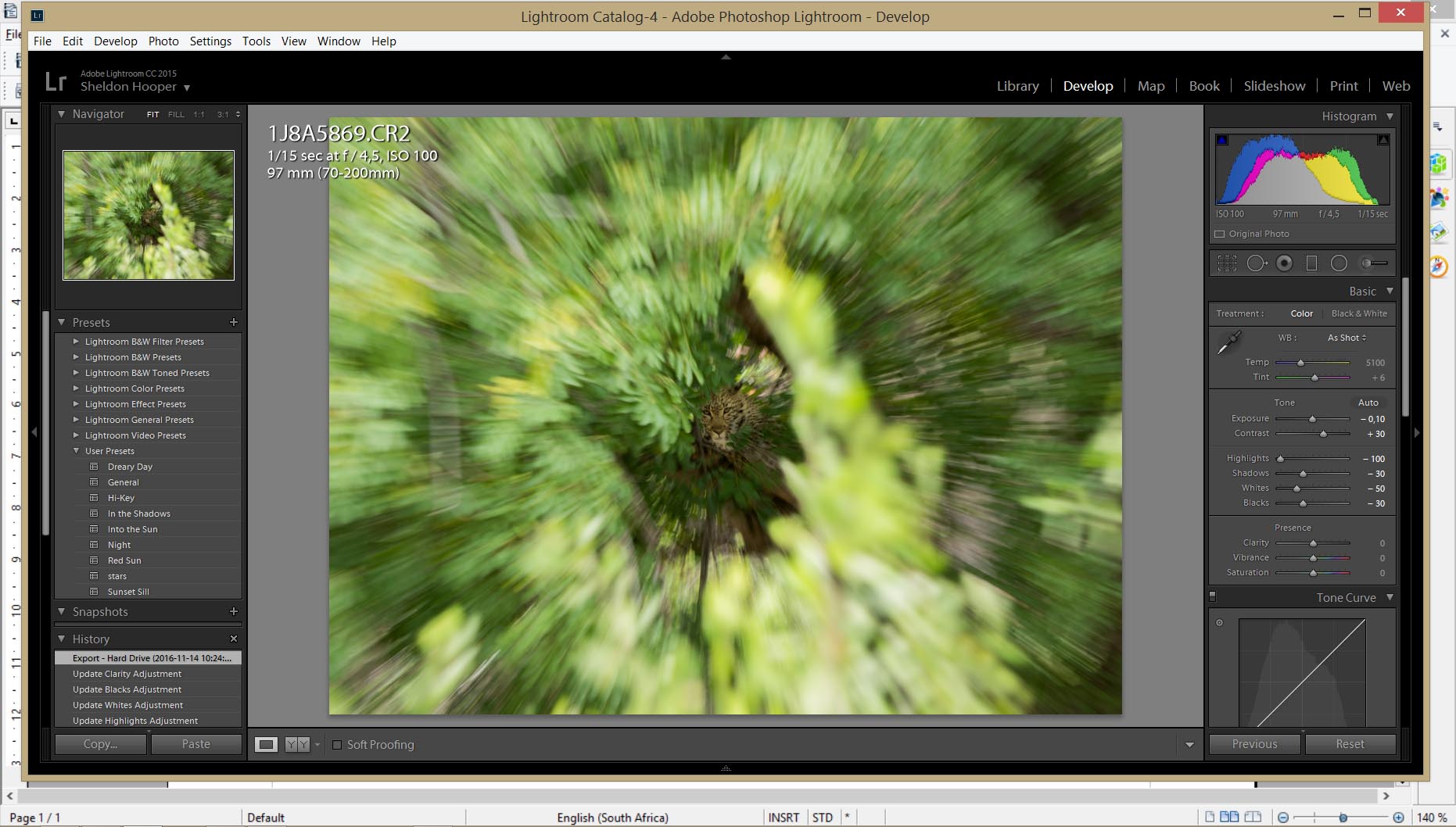Viewport: 1456px width, 827px height.
Task: Switch to Loupe view mode
Action: (266, 744)
